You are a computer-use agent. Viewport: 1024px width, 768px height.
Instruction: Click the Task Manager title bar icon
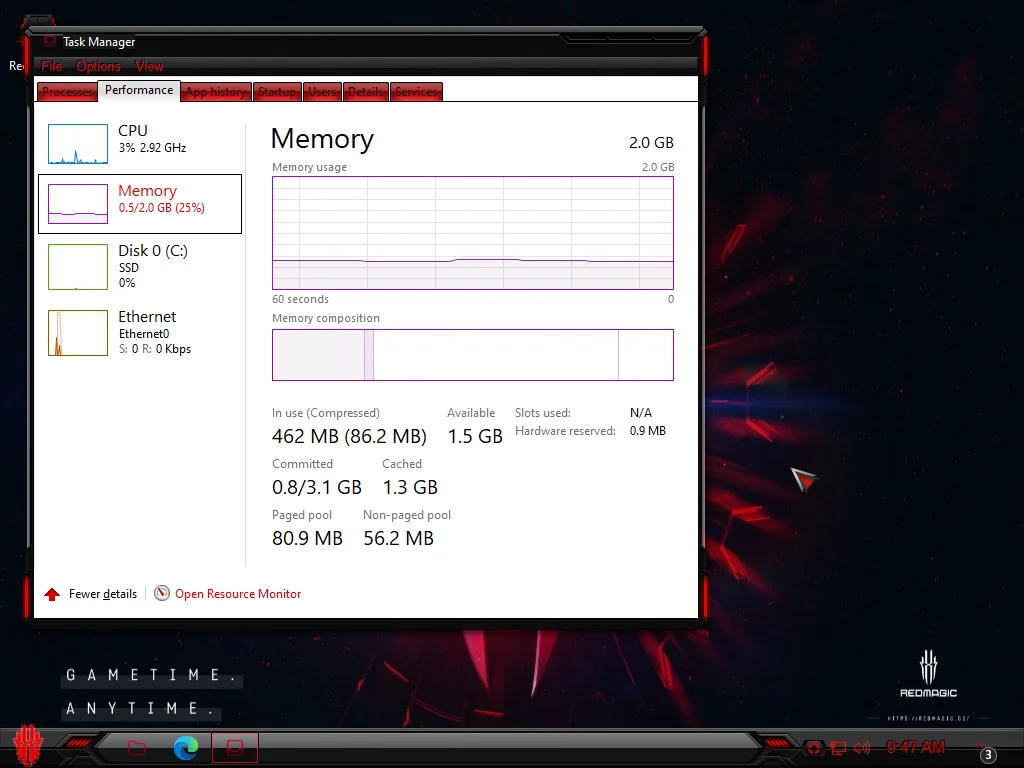tap(50, 41)
